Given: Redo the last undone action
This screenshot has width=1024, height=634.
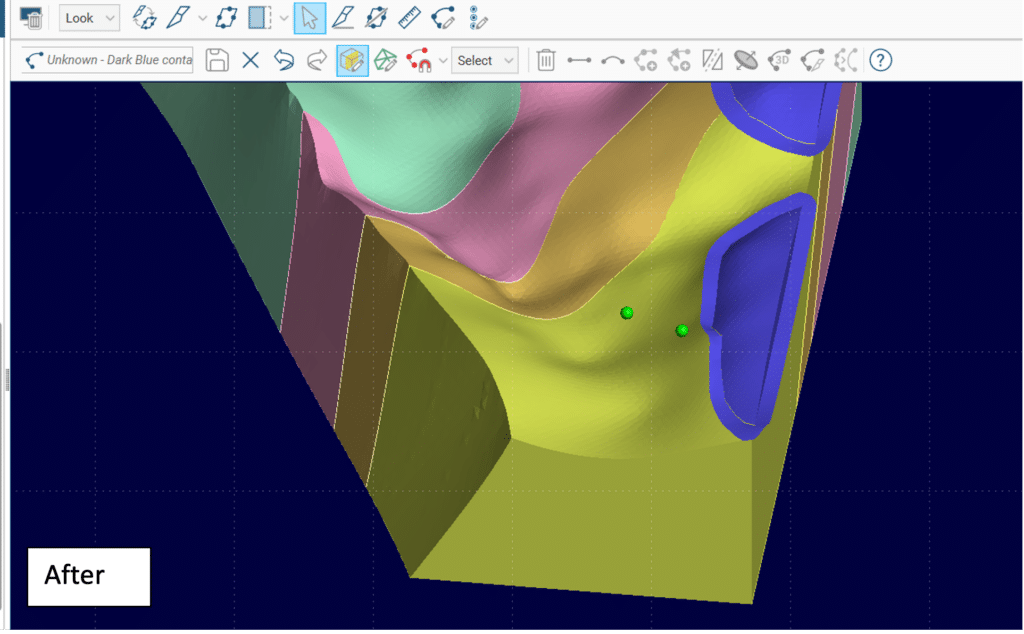Looking at the screenshot, I should (317, 60).
